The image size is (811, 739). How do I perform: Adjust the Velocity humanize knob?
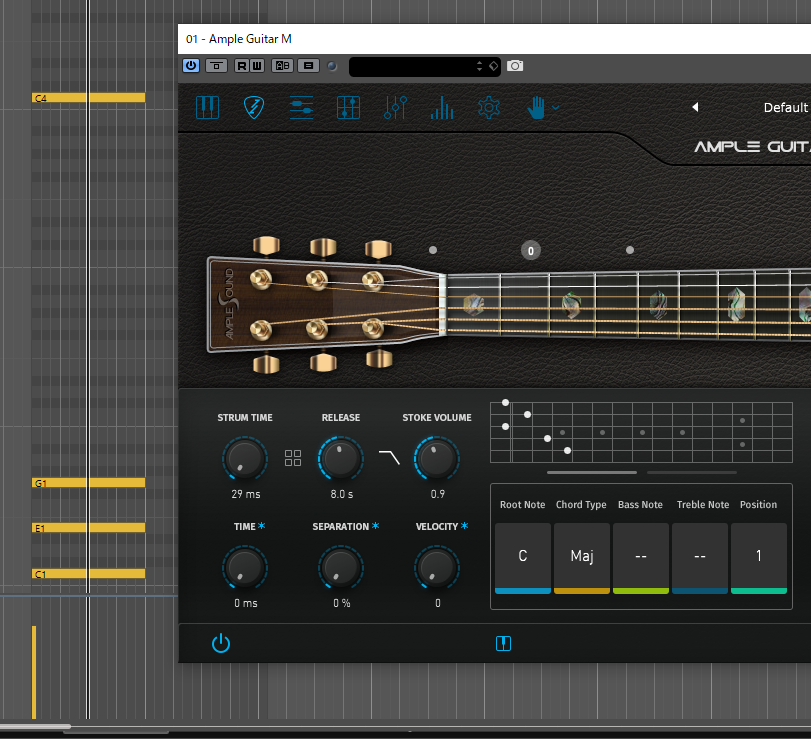(437, 567)
